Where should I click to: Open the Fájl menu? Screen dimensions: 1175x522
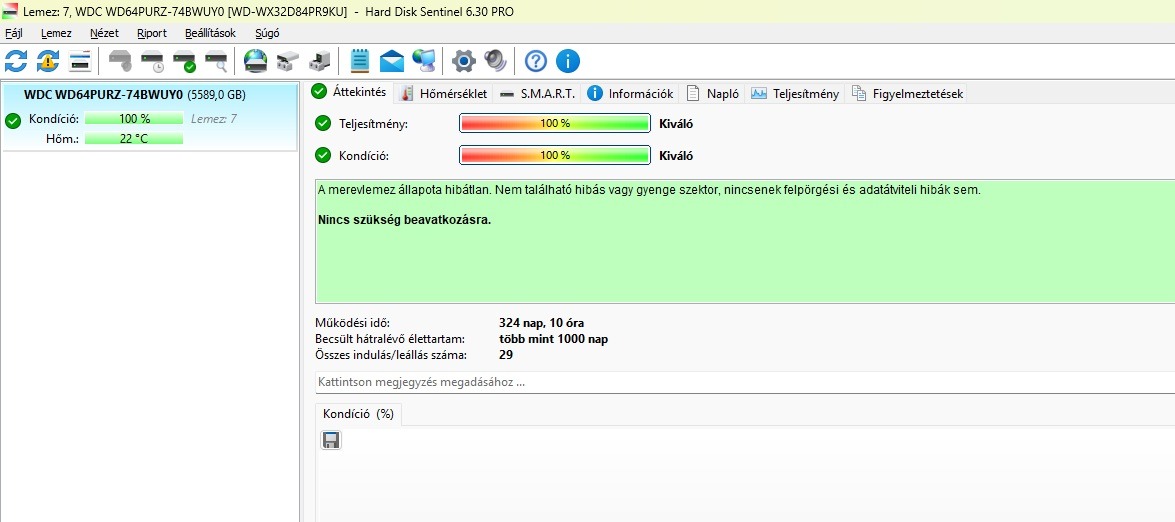(x=14, y=33)
